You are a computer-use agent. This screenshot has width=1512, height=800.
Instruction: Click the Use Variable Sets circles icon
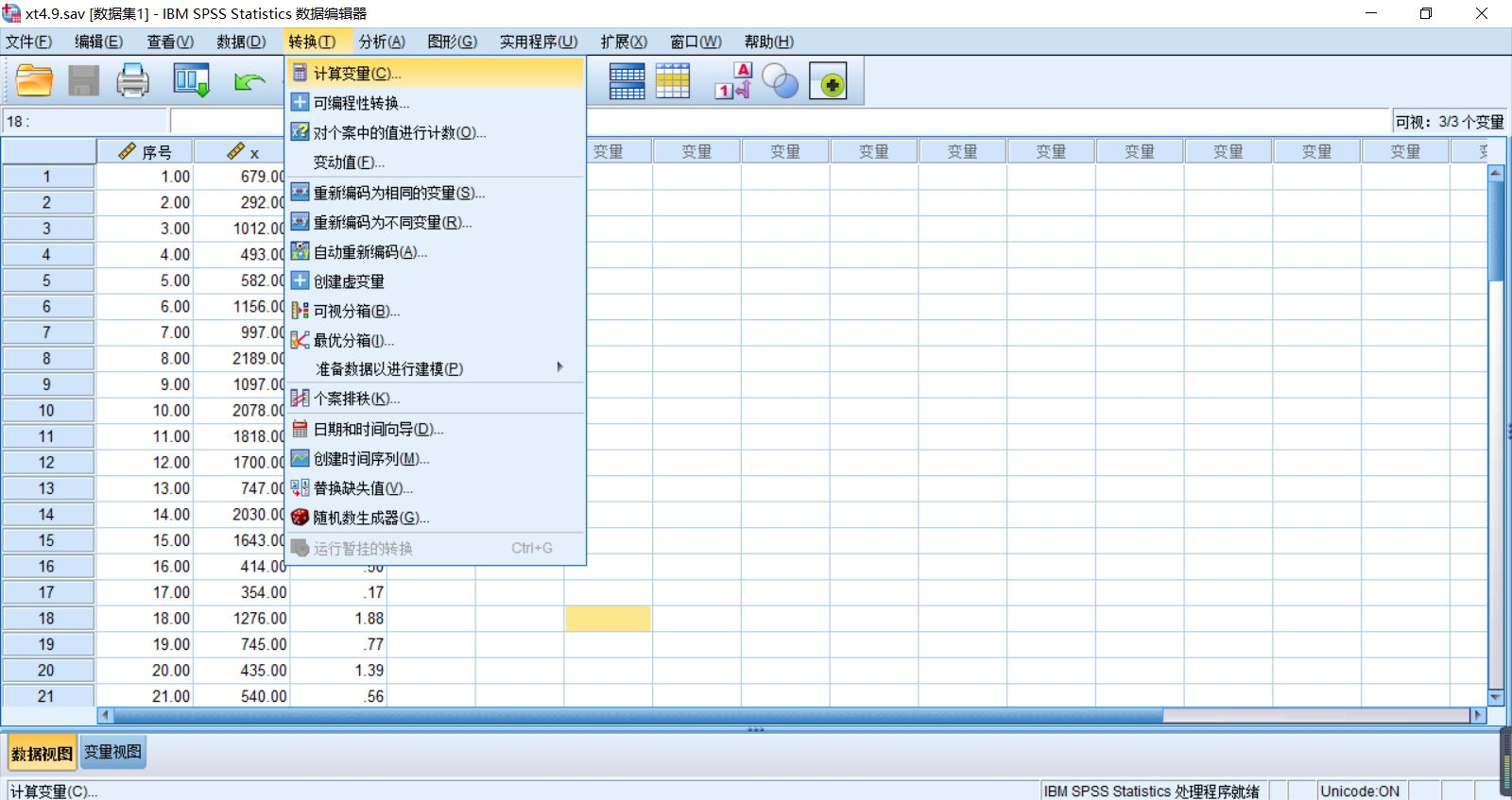pos(780,81)
